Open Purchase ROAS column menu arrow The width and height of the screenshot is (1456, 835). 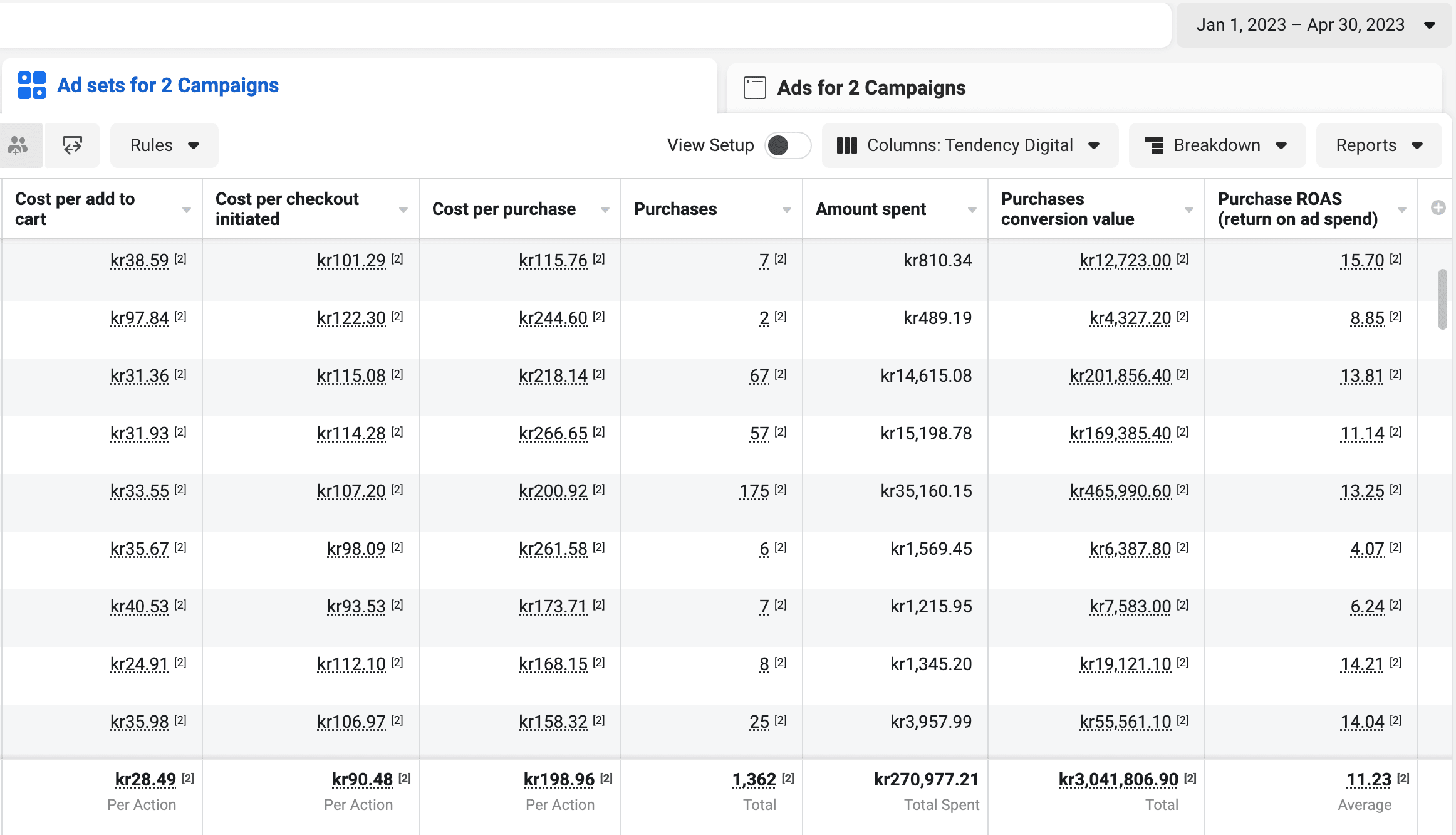point(1402,209)
